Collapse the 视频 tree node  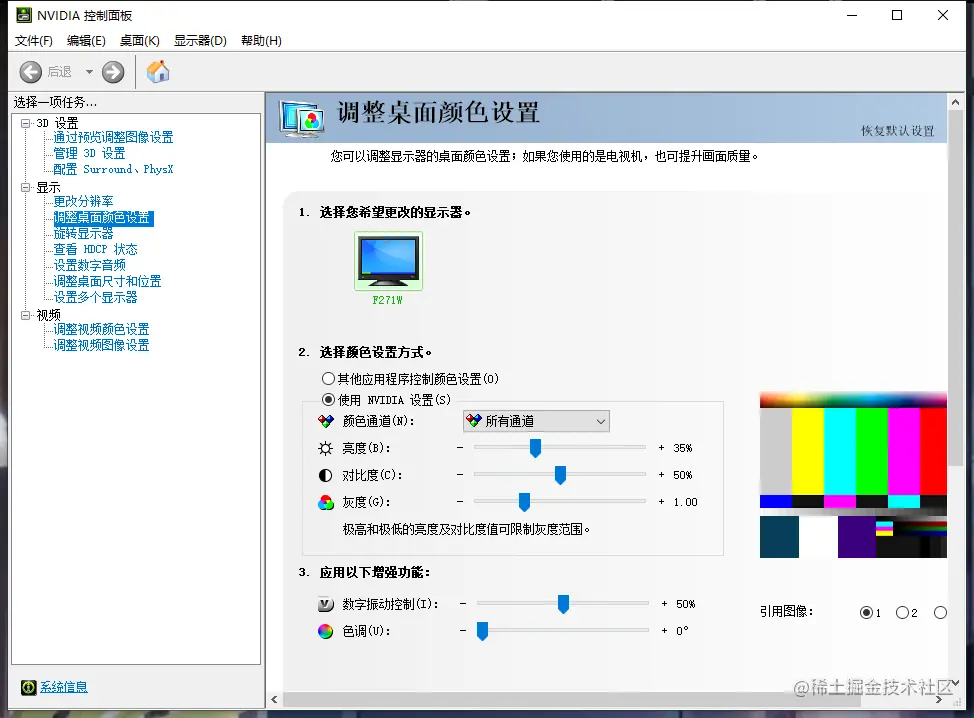tap(25, 315)
